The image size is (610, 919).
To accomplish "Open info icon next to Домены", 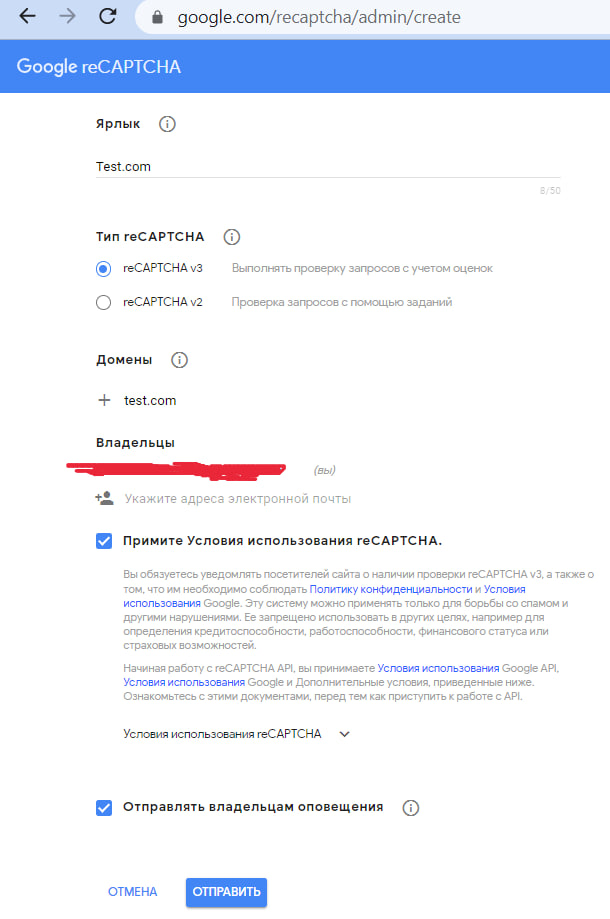I will [x=179, y=360].
